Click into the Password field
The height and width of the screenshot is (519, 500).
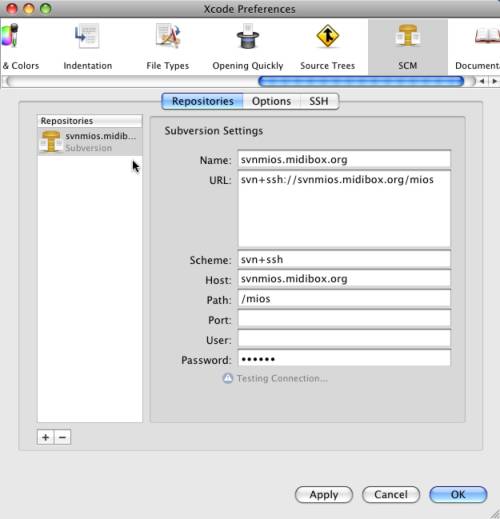click(344, 359)
